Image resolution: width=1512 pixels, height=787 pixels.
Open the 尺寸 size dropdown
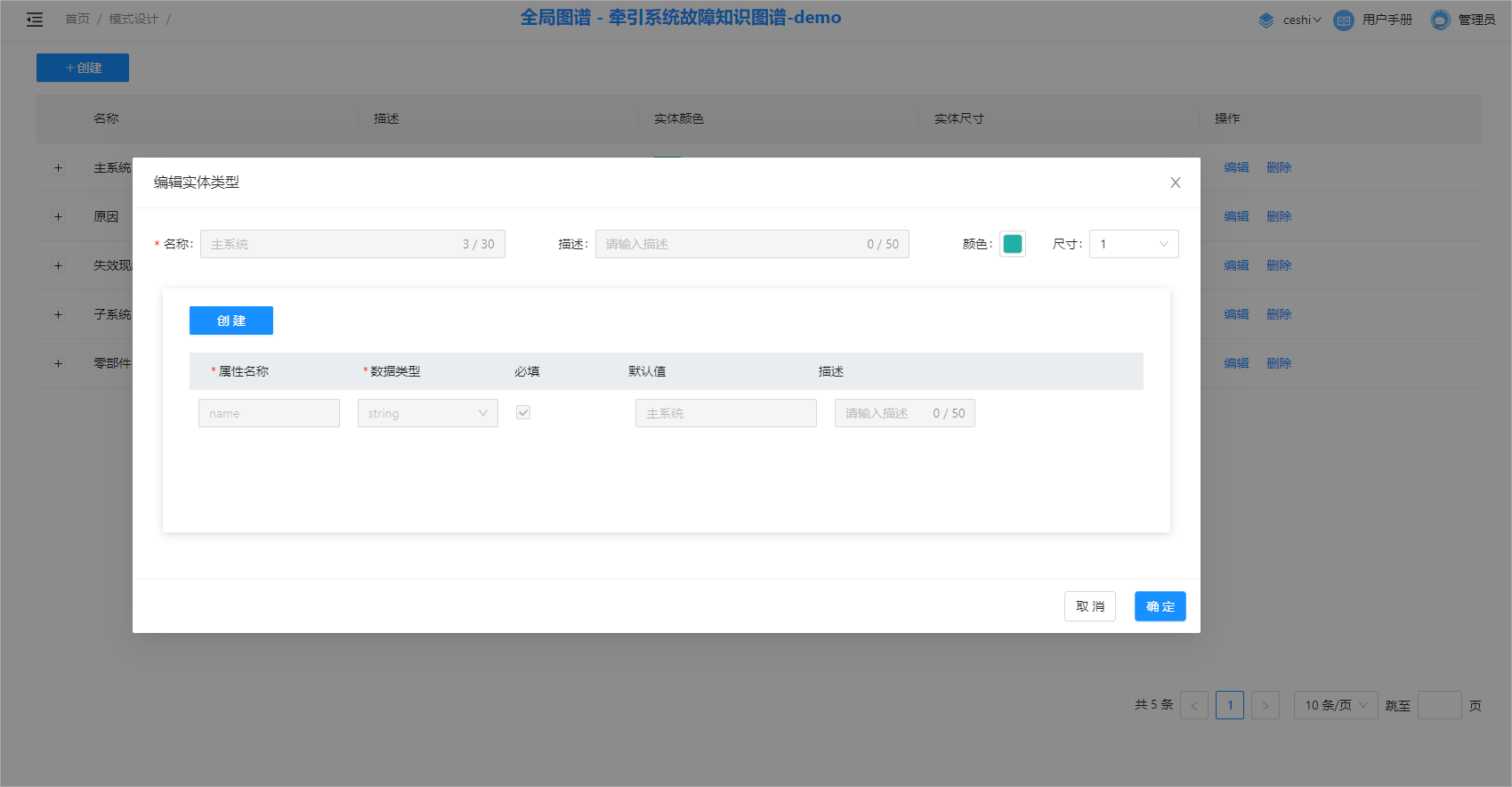coord(1133,244)
